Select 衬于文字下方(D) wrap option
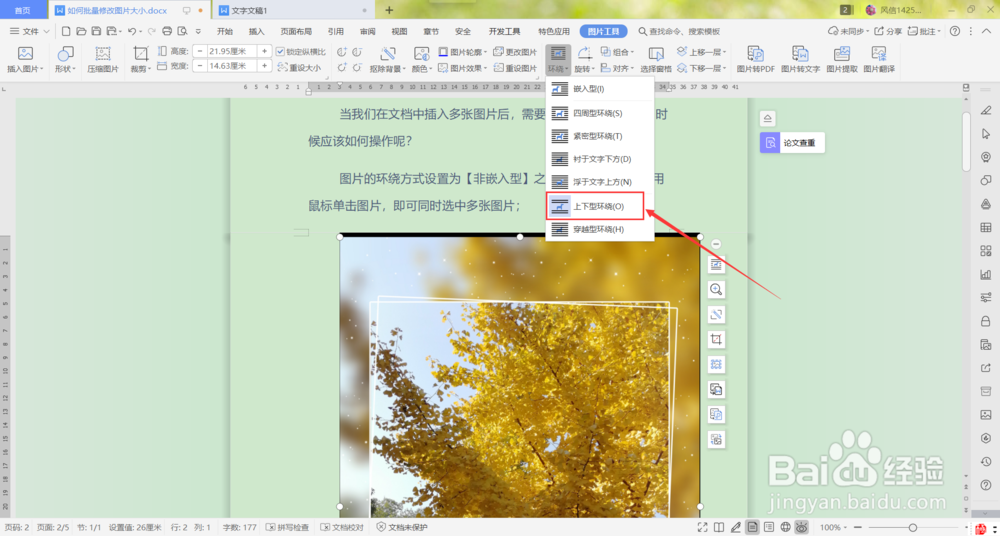The height and width of the screenshot is (536, 1000). [599, 159]
